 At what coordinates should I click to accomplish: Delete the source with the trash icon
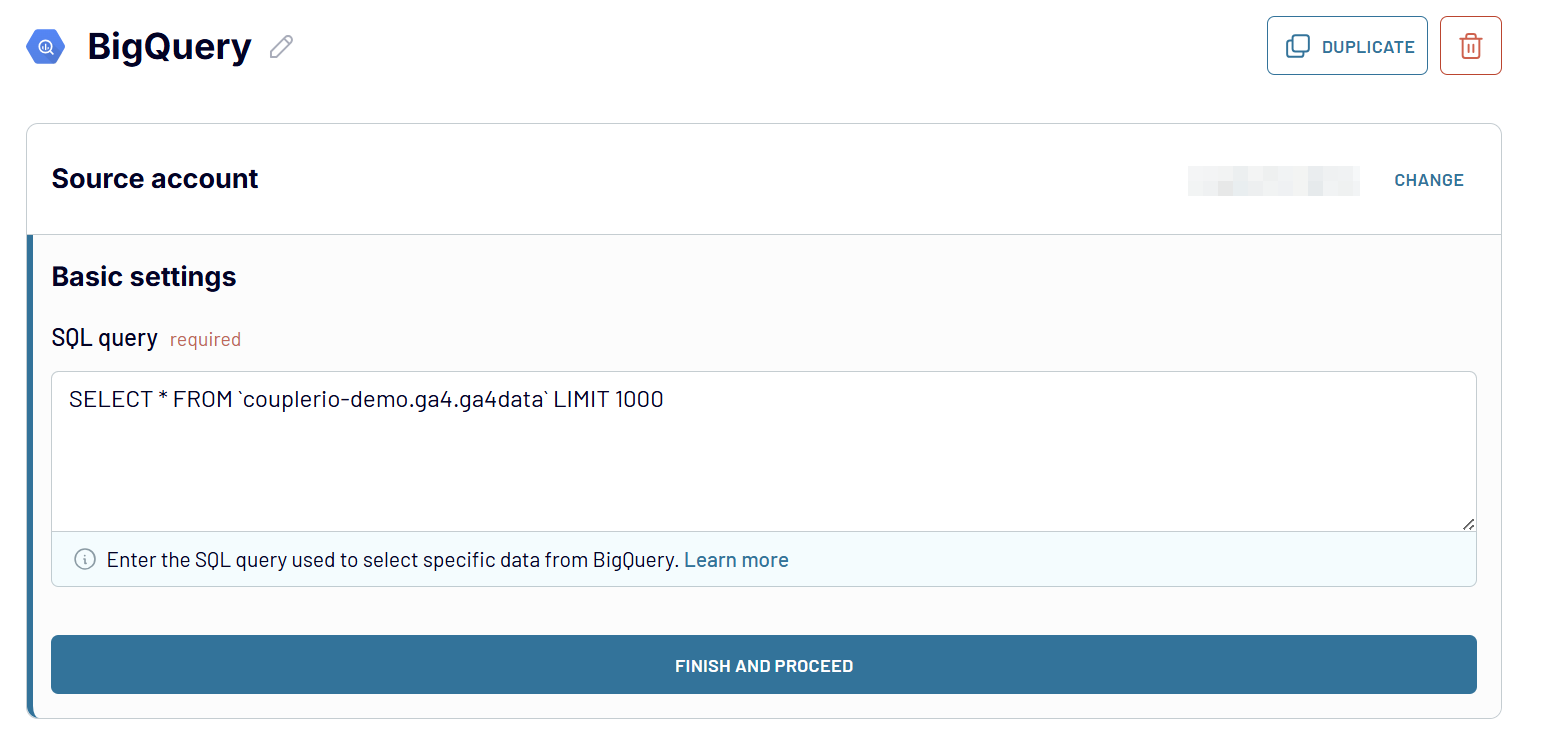pos(1470,46)
